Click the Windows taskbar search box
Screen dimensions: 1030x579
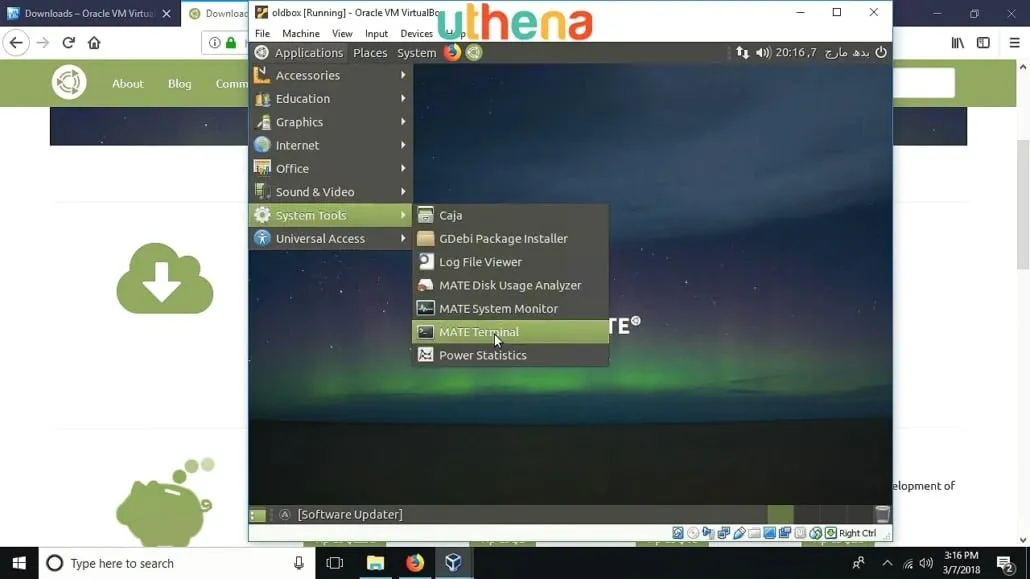(x=177, y=563)
